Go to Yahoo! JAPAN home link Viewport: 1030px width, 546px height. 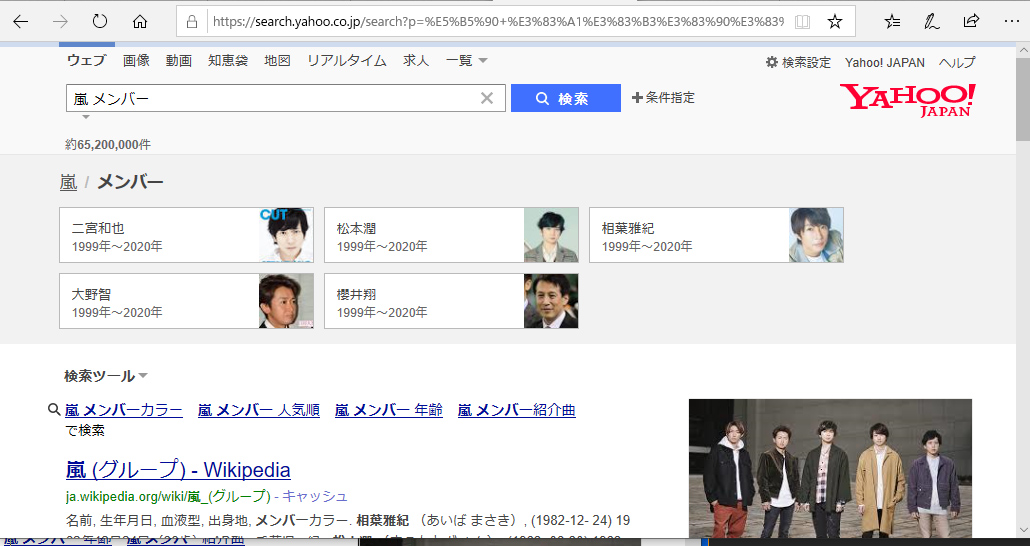tap(885, 62)
